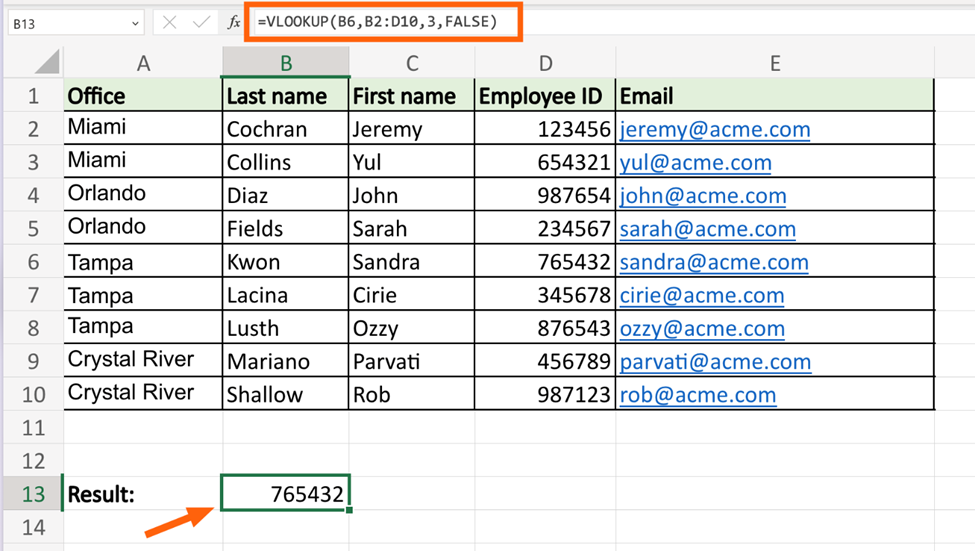Open the jeremy@acme.com email link
Image resolution: width=975 pixels, height=551 pixels.
point(714,129)
